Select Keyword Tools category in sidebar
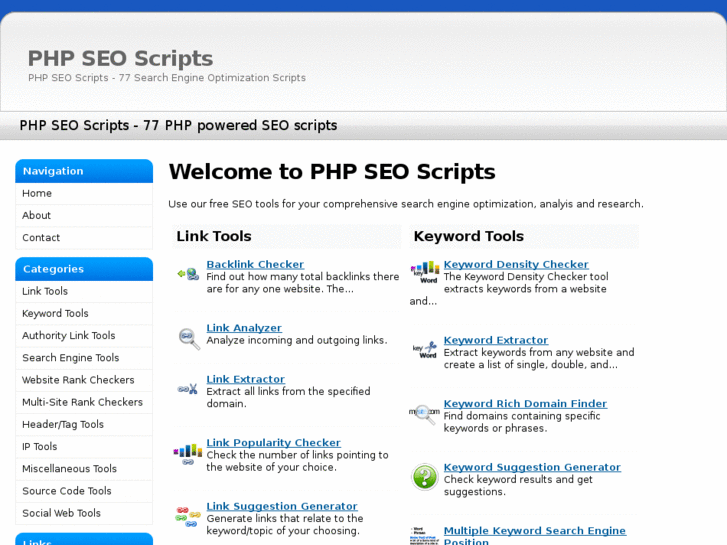727x545 pixels. (x=84, y=314)
